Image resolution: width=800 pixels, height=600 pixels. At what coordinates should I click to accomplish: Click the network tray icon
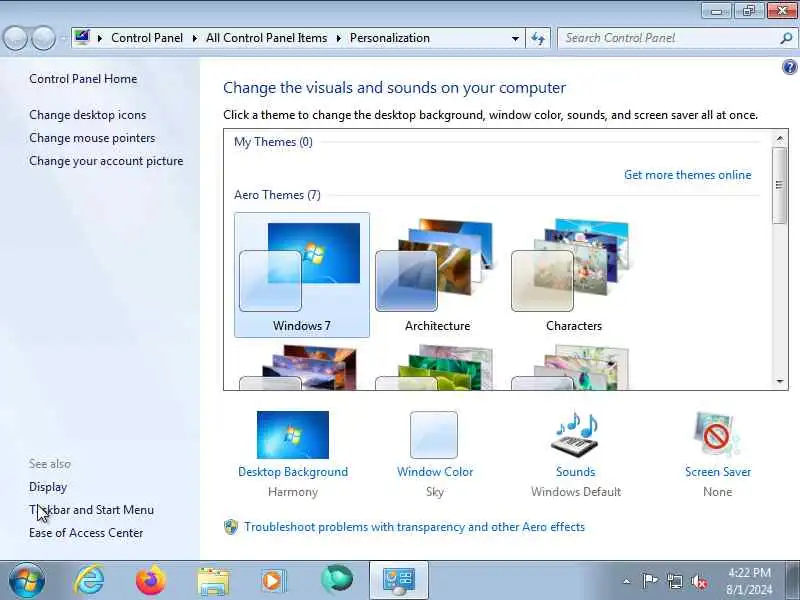[x=674, y=581]
